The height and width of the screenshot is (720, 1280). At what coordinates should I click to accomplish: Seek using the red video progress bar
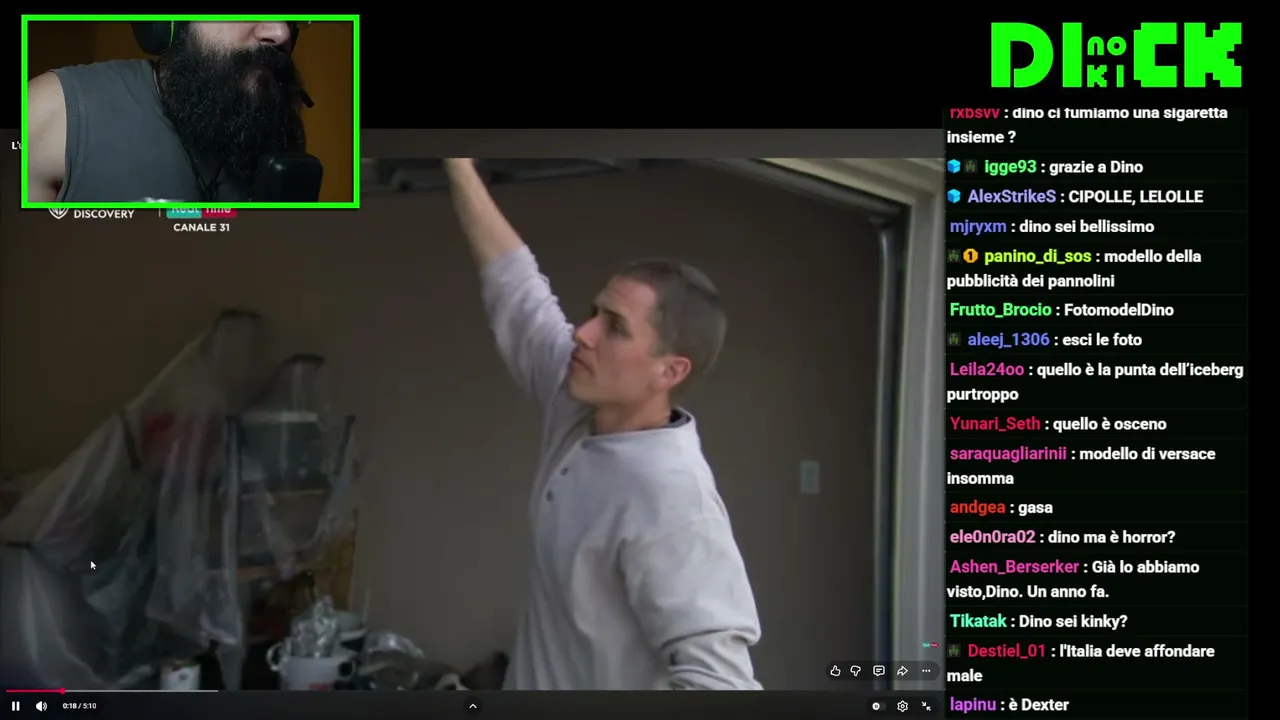pyautogui.click(x=111, y=690)
